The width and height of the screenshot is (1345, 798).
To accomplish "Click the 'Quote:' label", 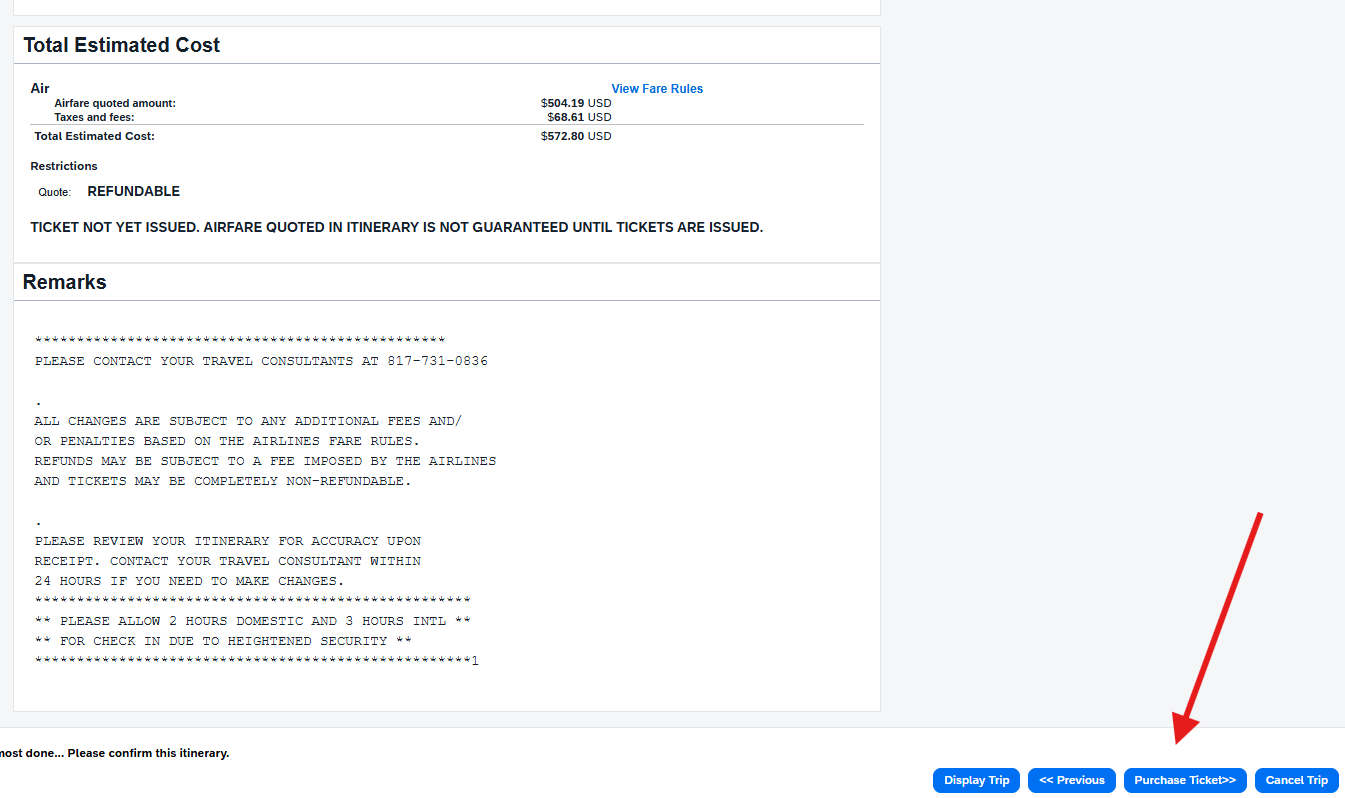I will click(x=55, y=192).
